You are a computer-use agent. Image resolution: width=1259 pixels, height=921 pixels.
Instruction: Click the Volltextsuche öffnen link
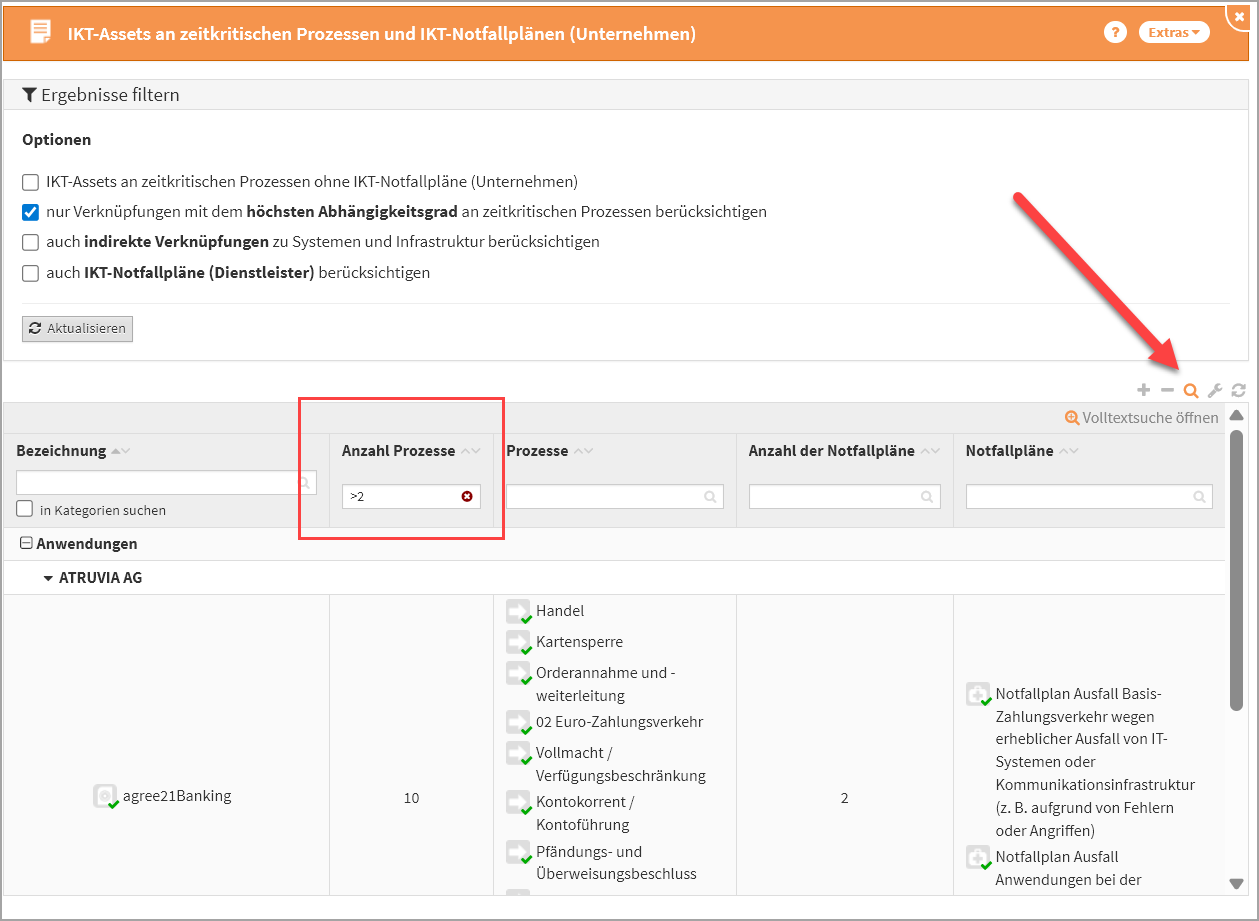[1142, 418]
